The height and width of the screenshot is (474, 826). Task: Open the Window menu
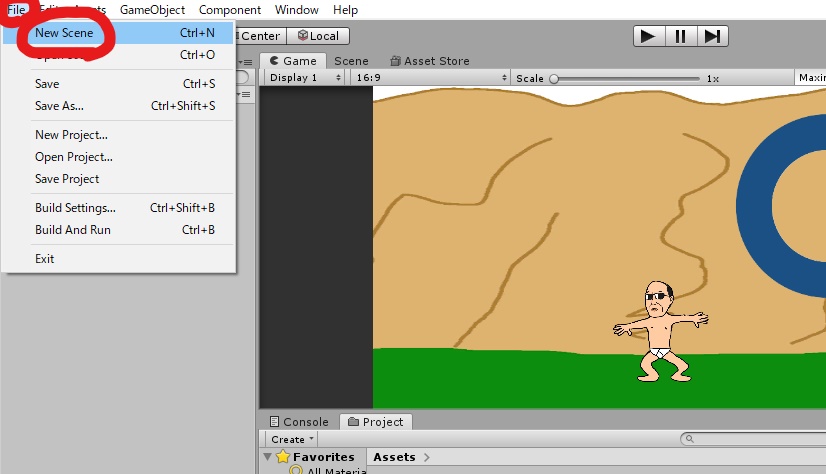(297, 9)
